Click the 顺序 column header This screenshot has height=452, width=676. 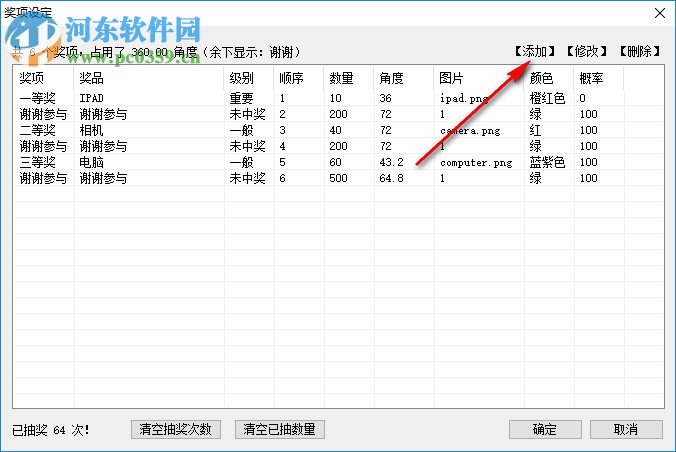299,78
